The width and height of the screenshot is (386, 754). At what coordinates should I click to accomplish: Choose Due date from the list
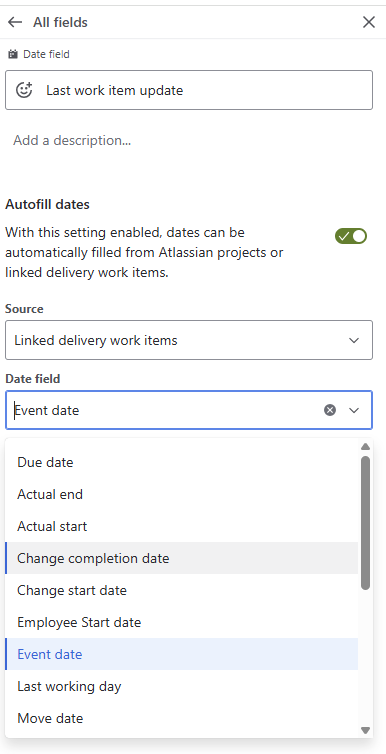(182, 463)
